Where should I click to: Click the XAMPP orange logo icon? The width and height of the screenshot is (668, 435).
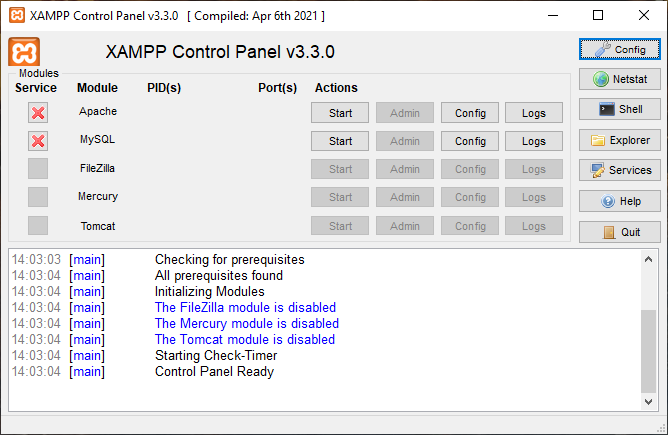24,52
